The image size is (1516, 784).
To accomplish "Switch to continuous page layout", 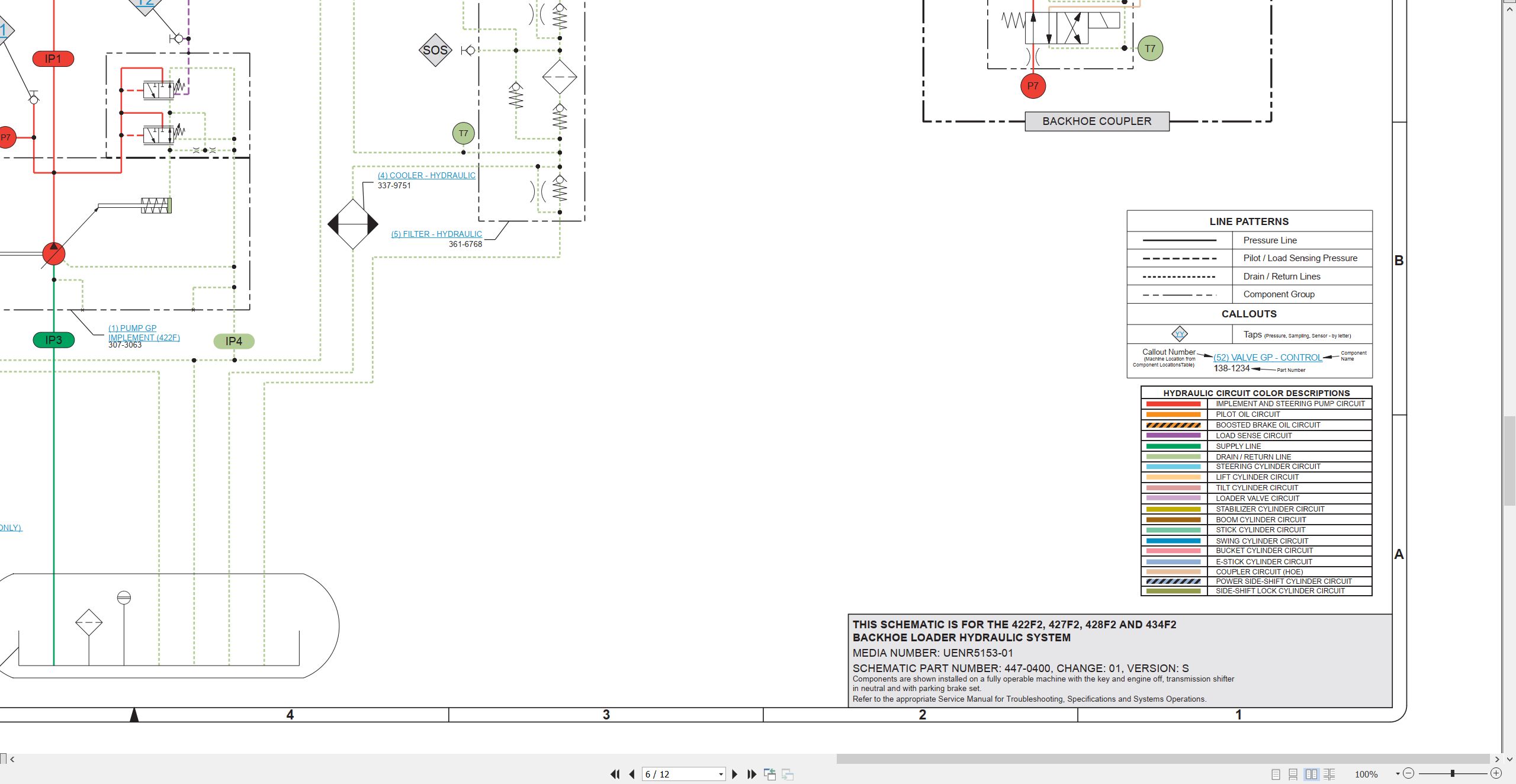I will 1293,774.
